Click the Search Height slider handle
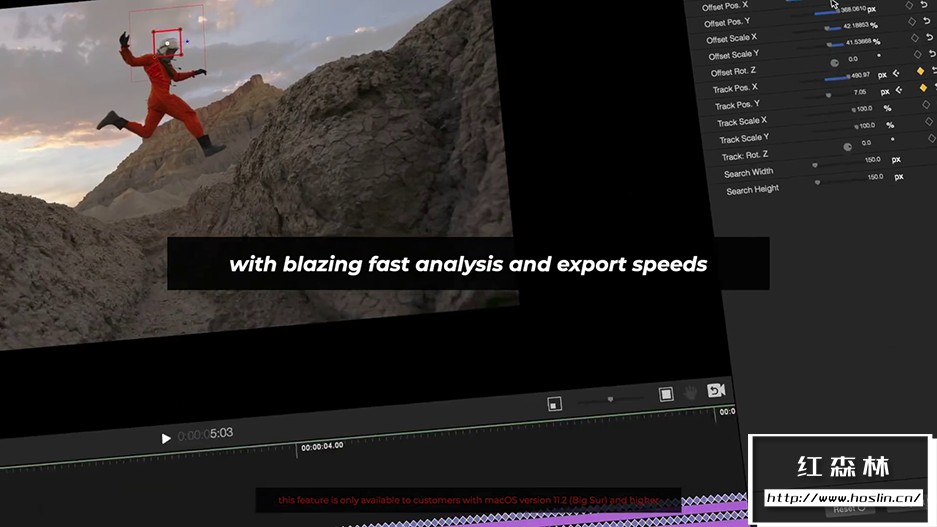This screenshot has height=527, width=937. [817, 182]
